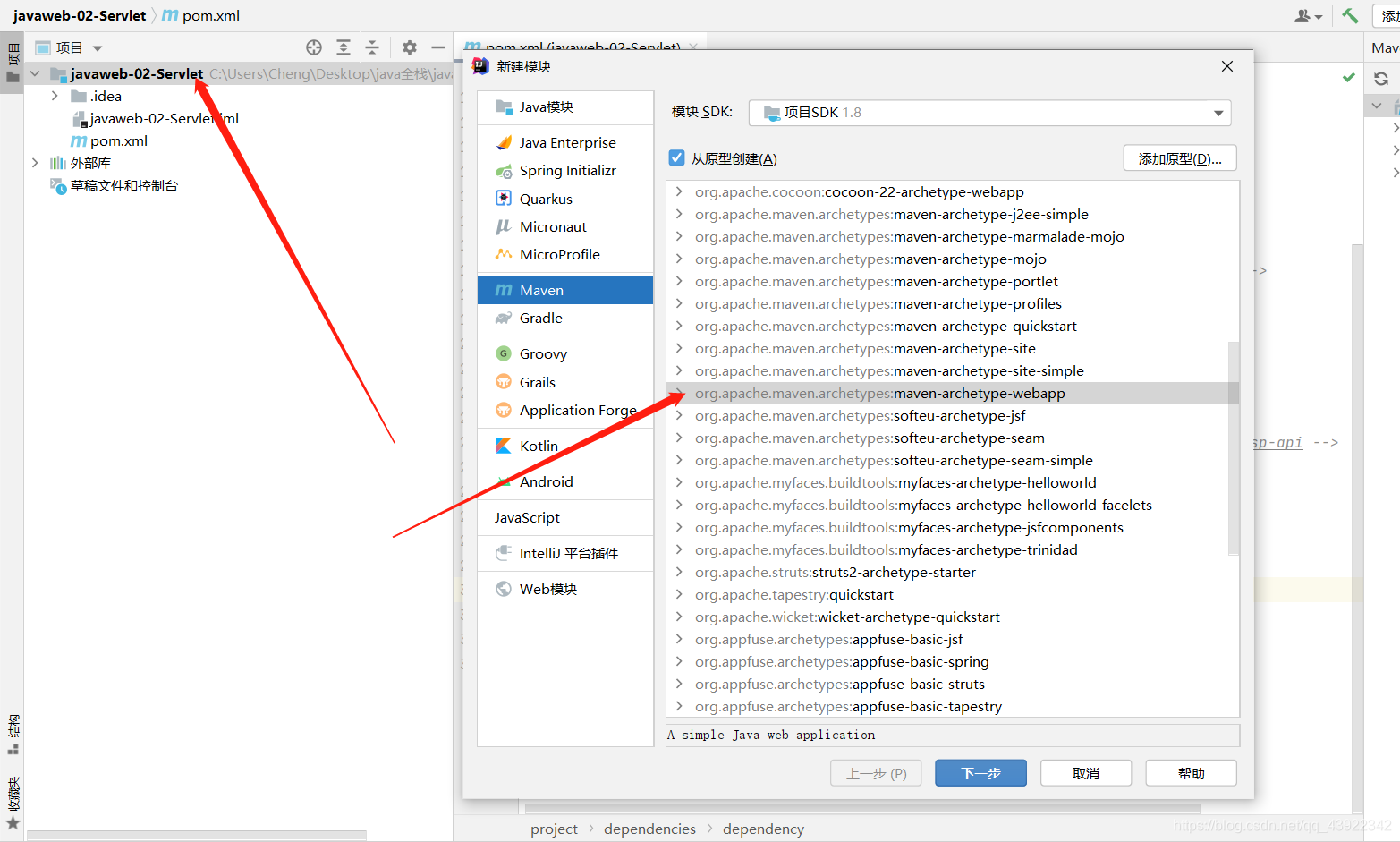Open 结构 tool window tab

point(13,735)
